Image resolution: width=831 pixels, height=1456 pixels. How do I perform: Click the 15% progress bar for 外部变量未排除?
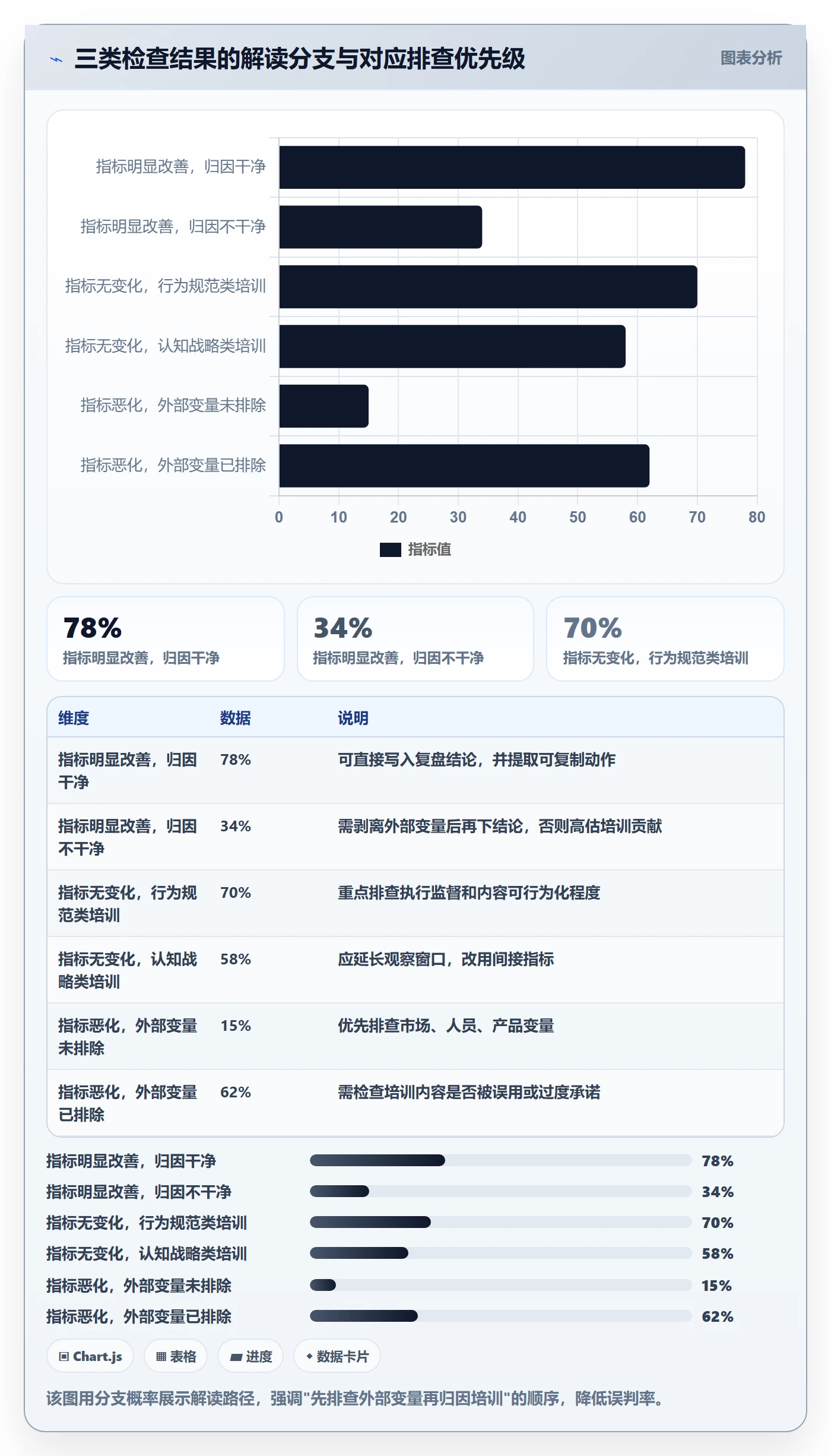(x=500, y=1285)
